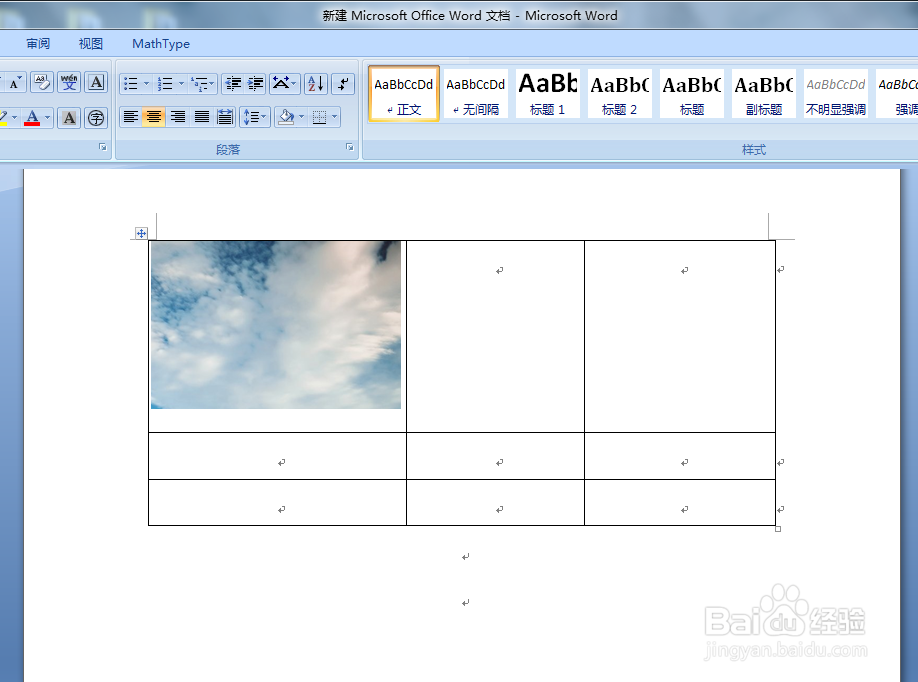Switch to the 视图 (View) tab
The image size is (918, 682).
pyautogui.click(x=91, y=44)
